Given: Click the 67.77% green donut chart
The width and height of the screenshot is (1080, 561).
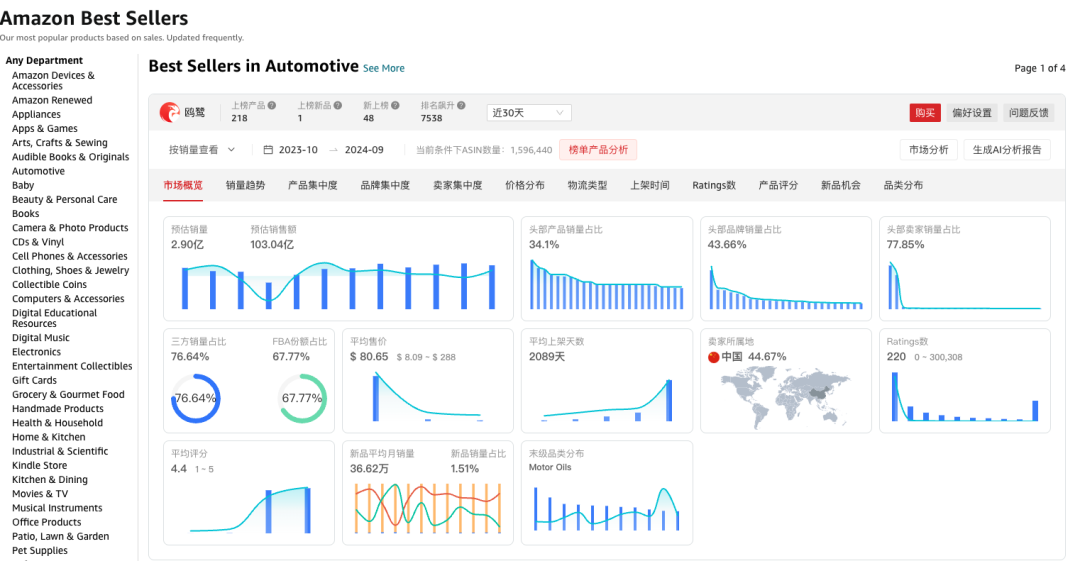Looking at the screenshot, I should 302,398.
